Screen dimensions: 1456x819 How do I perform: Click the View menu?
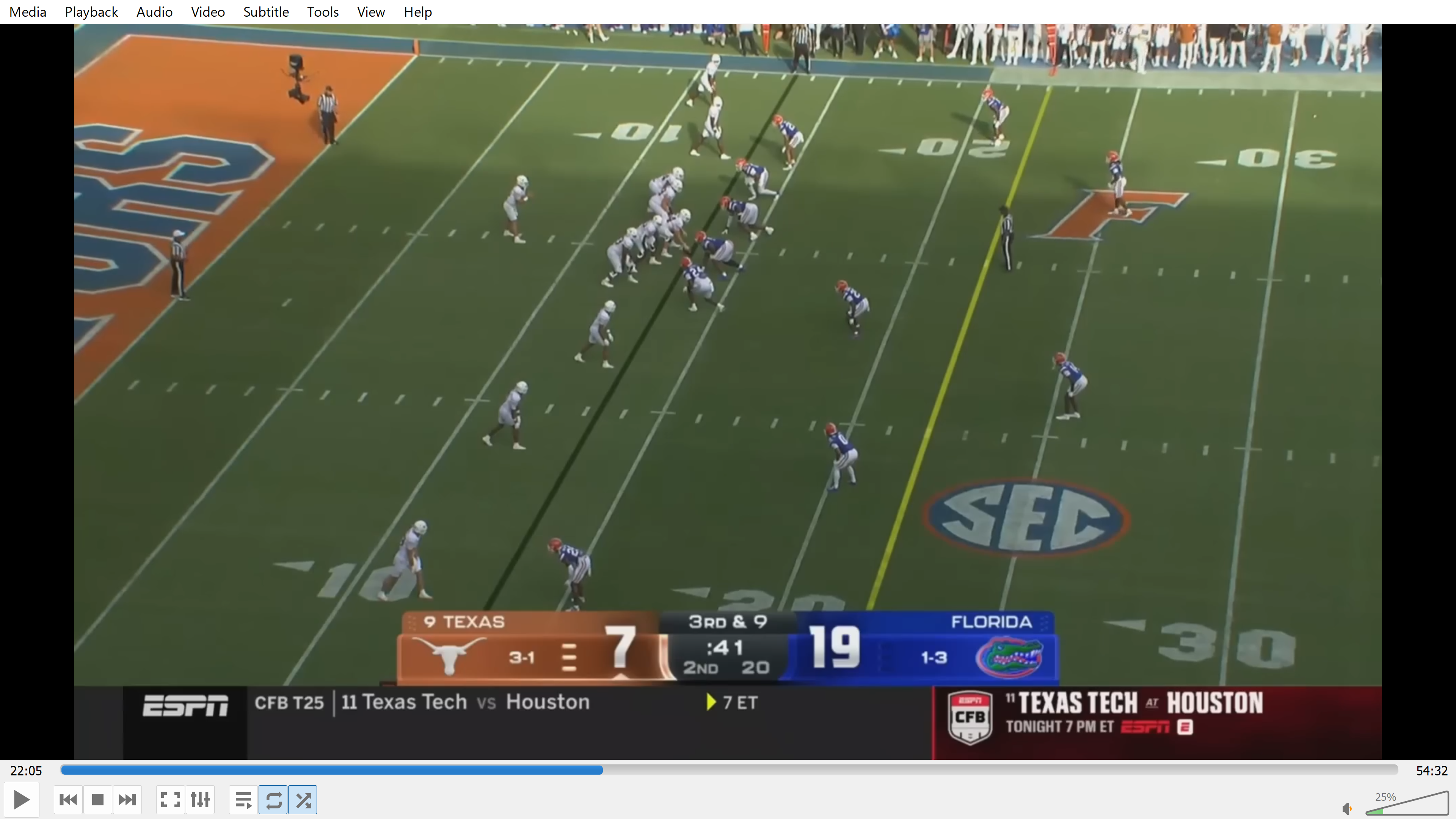click(x=371, y=12)
